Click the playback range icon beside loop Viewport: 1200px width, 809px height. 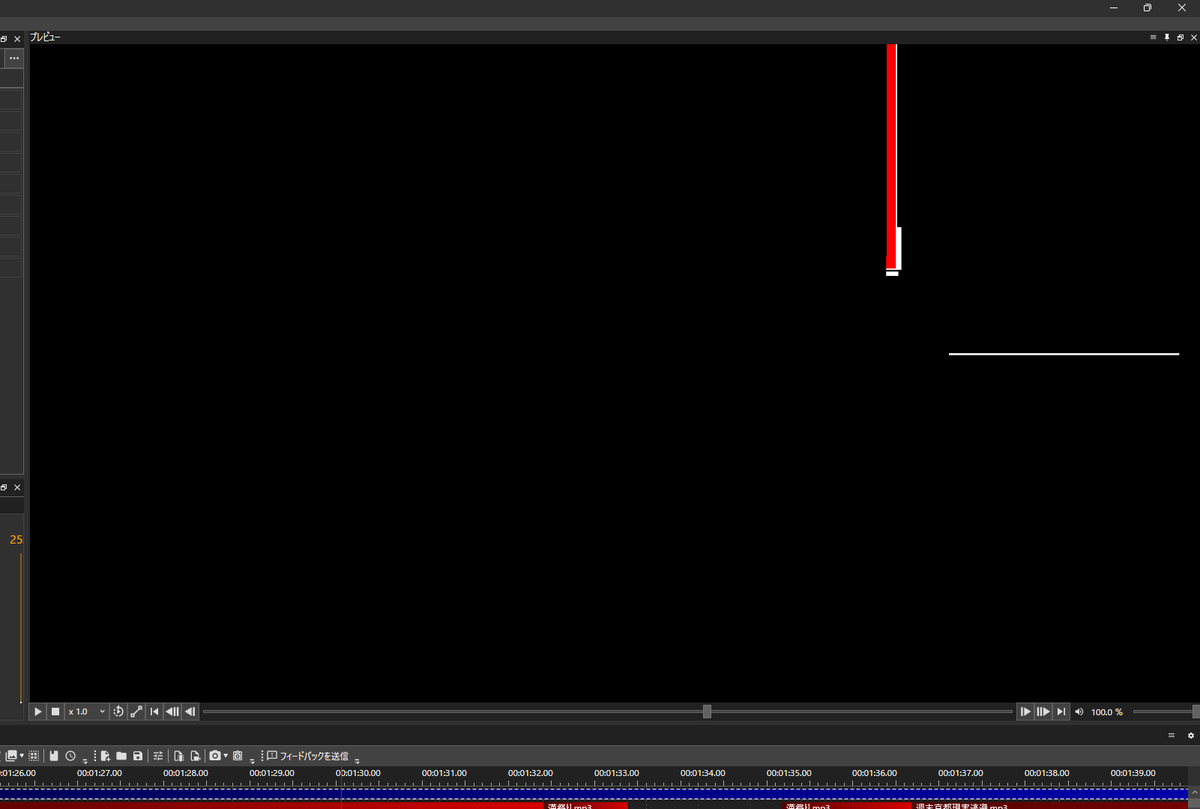point(136,712)
